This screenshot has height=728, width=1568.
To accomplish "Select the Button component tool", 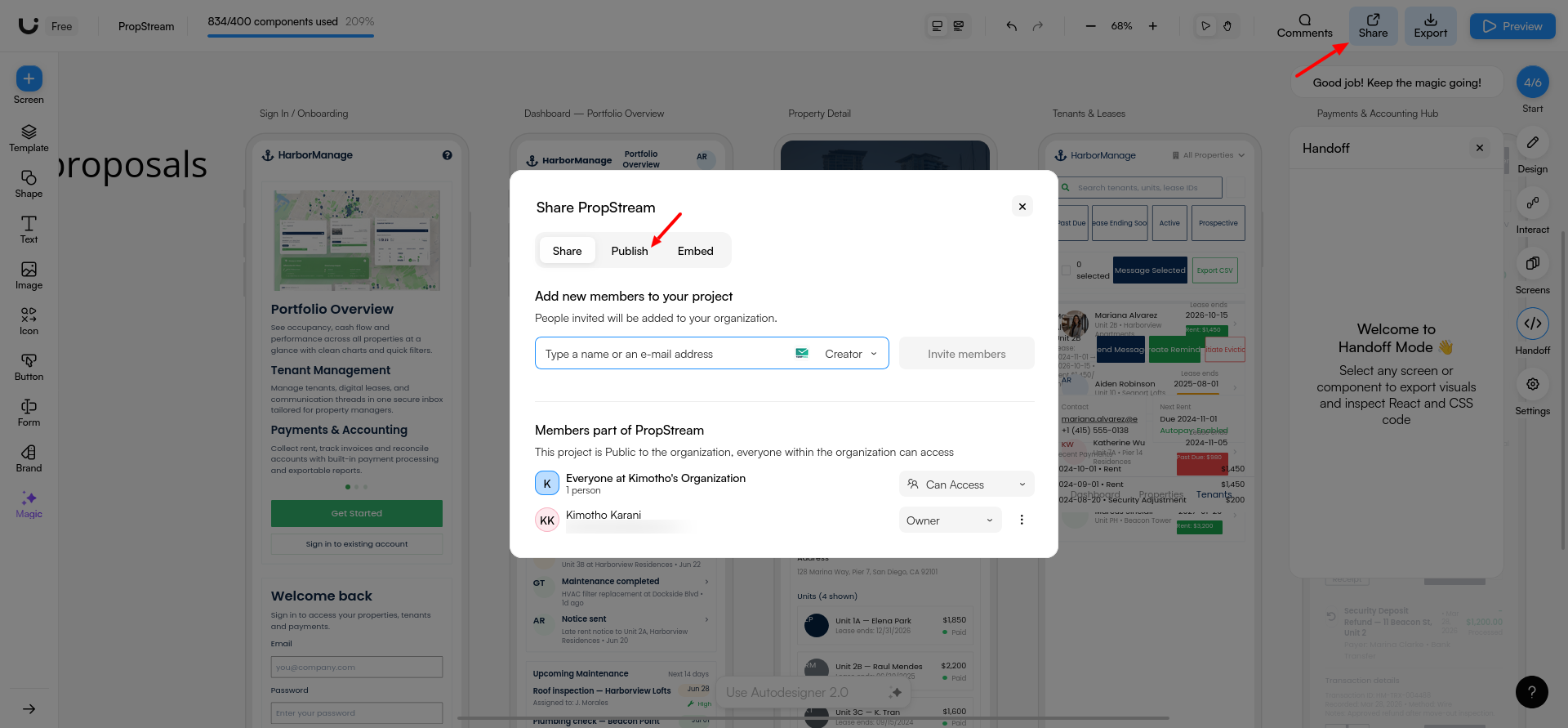I will [29, 367].
